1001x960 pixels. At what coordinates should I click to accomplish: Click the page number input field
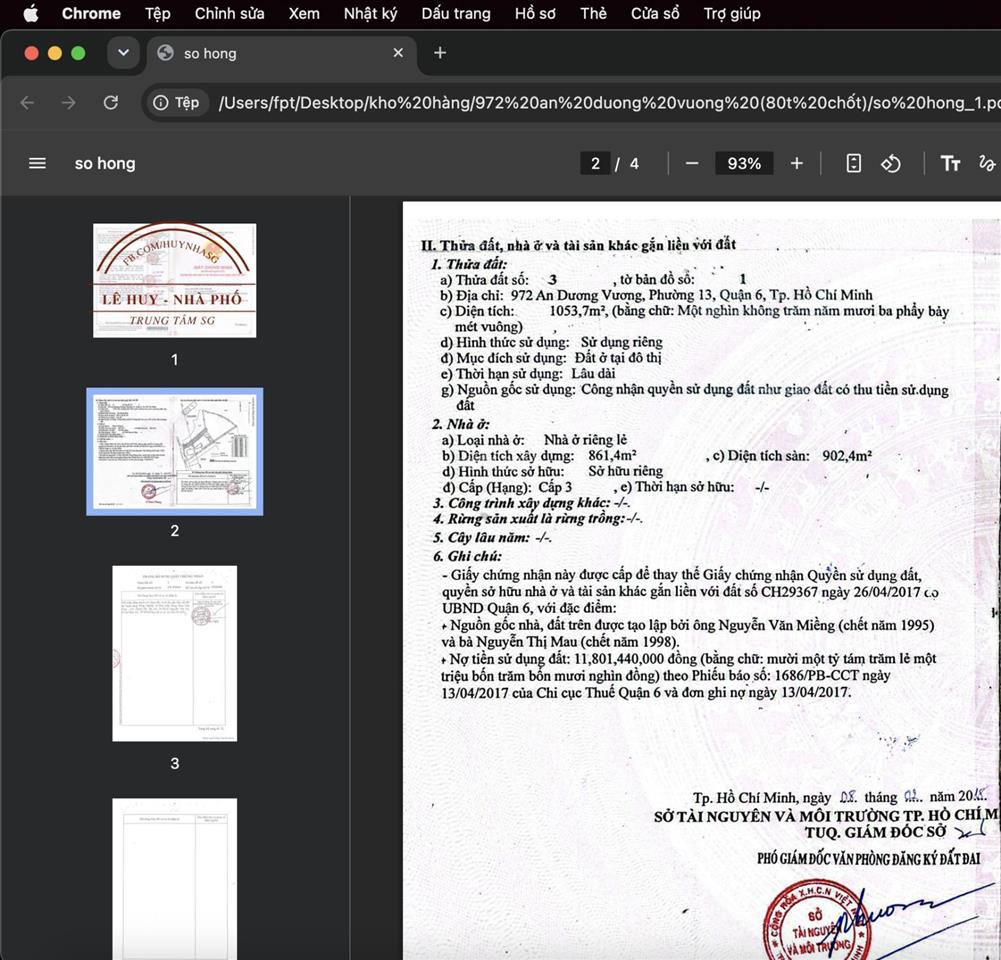595,163
